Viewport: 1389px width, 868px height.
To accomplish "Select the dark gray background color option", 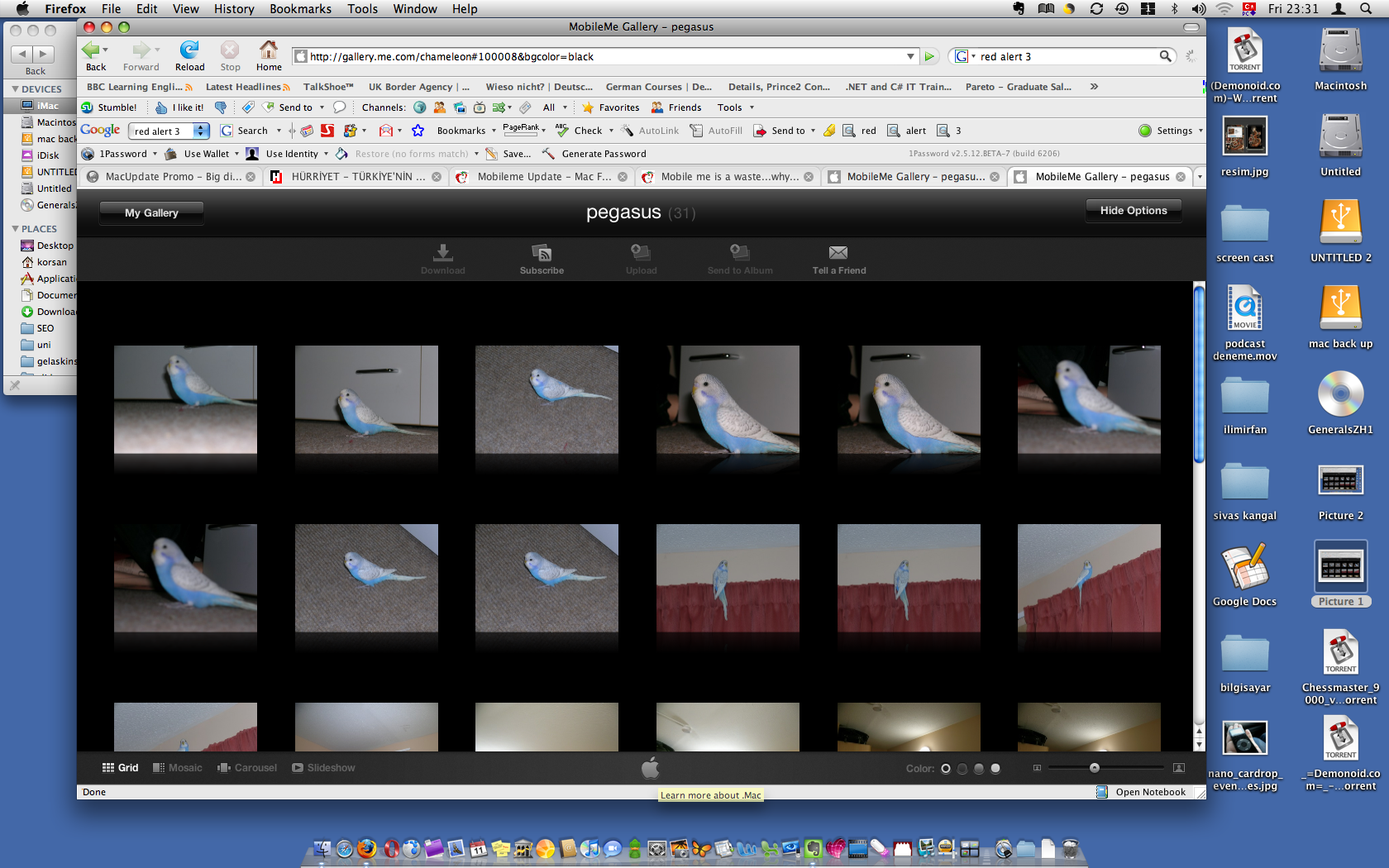I will coord(962,769).
